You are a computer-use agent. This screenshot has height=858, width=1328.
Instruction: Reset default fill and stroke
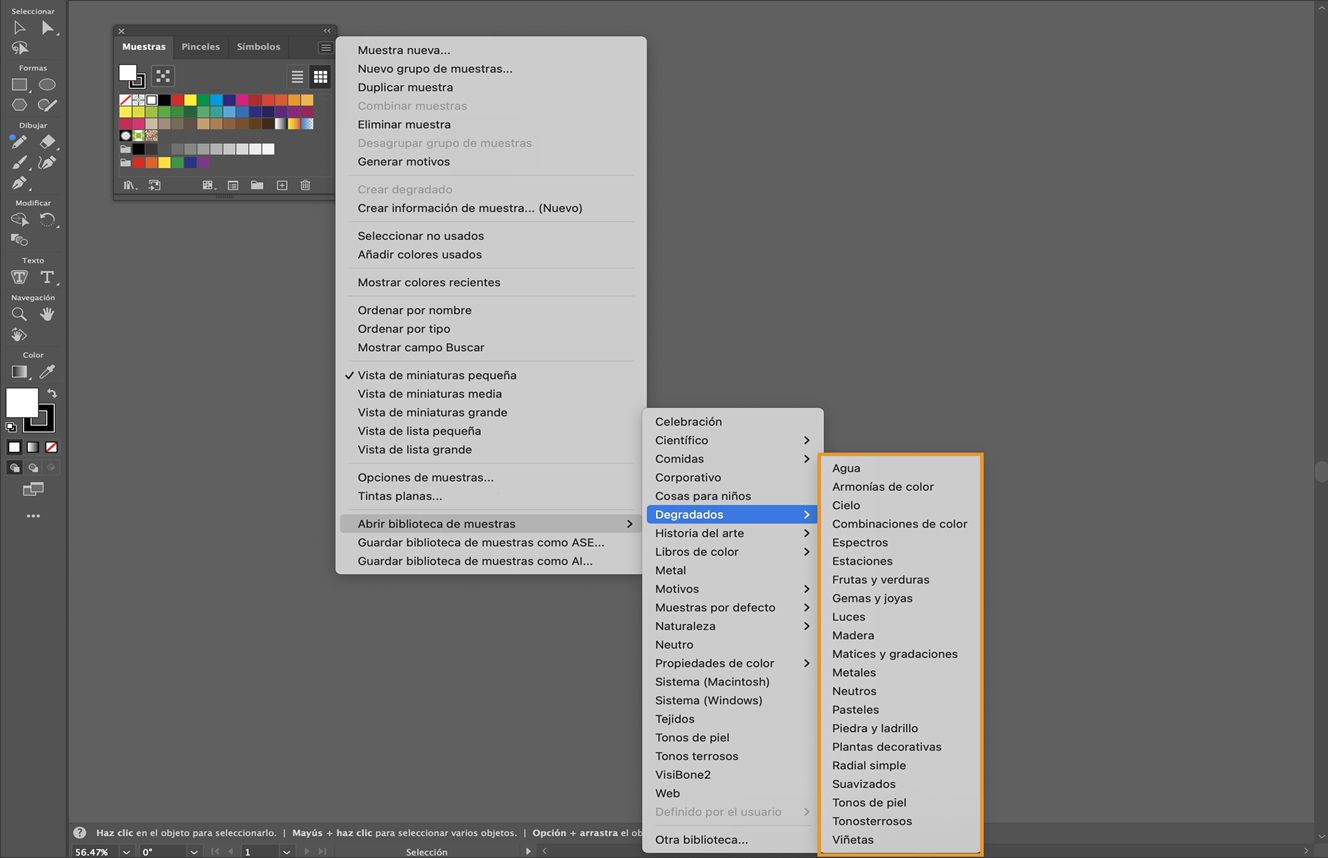pos(11,427)
